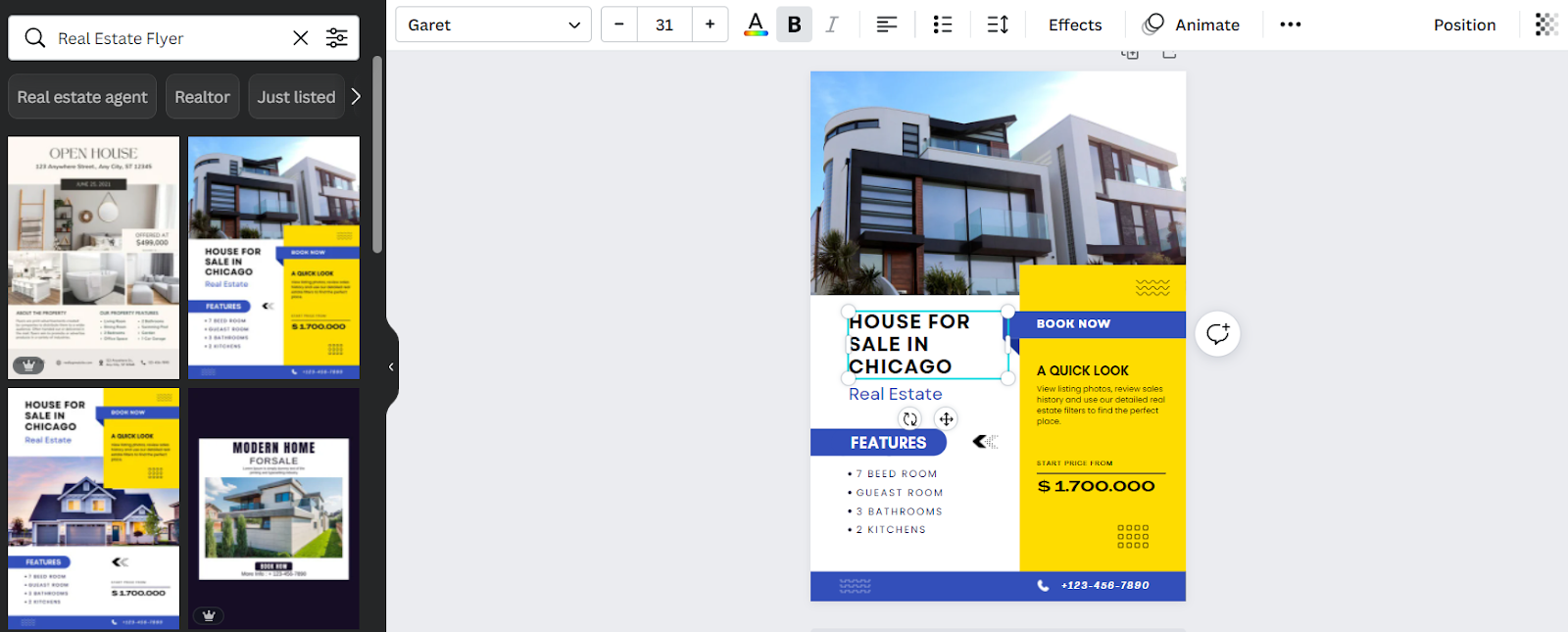Open the Effects panel
Image resolution: width=1568 pixels, height=632 pixels.
tap(1075, 24)
